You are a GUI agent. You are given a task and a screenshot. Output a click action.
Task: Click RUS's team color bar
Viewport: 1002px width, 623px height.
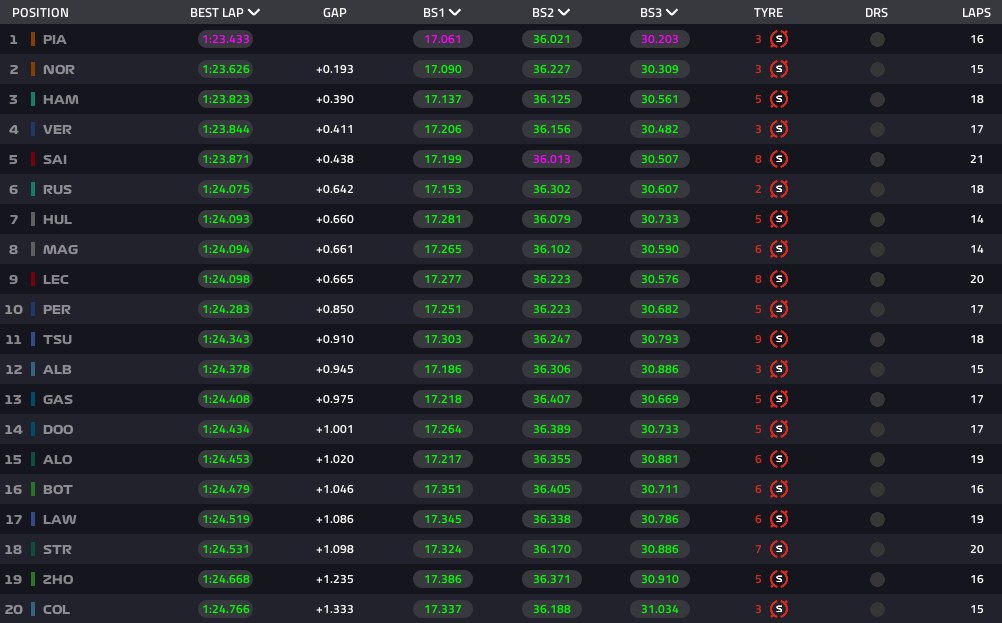pyautogui.click(x=33, y=189)
